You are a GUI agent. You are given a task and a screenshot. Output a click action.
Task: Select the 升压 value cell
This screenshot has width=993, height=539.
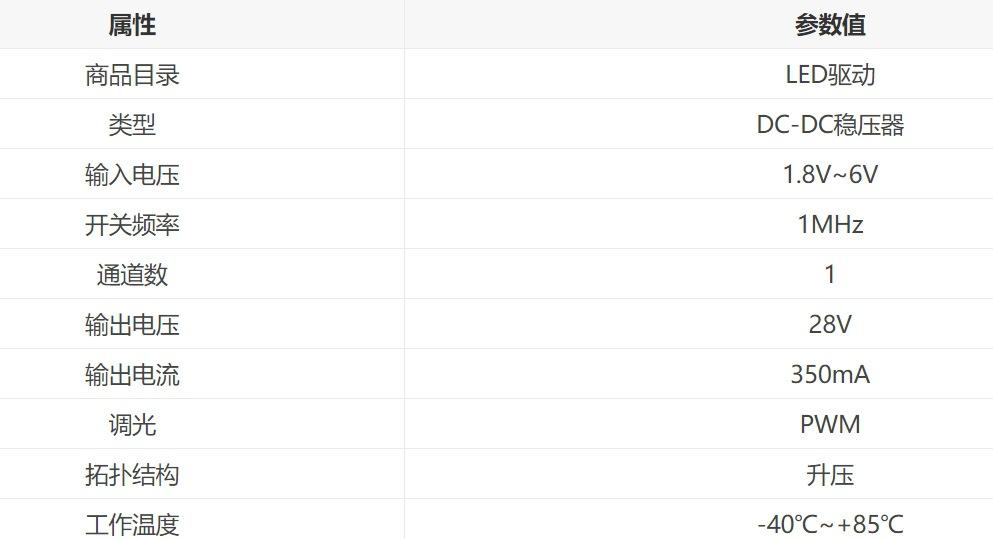pyautogui.click(x=829, y=475)
